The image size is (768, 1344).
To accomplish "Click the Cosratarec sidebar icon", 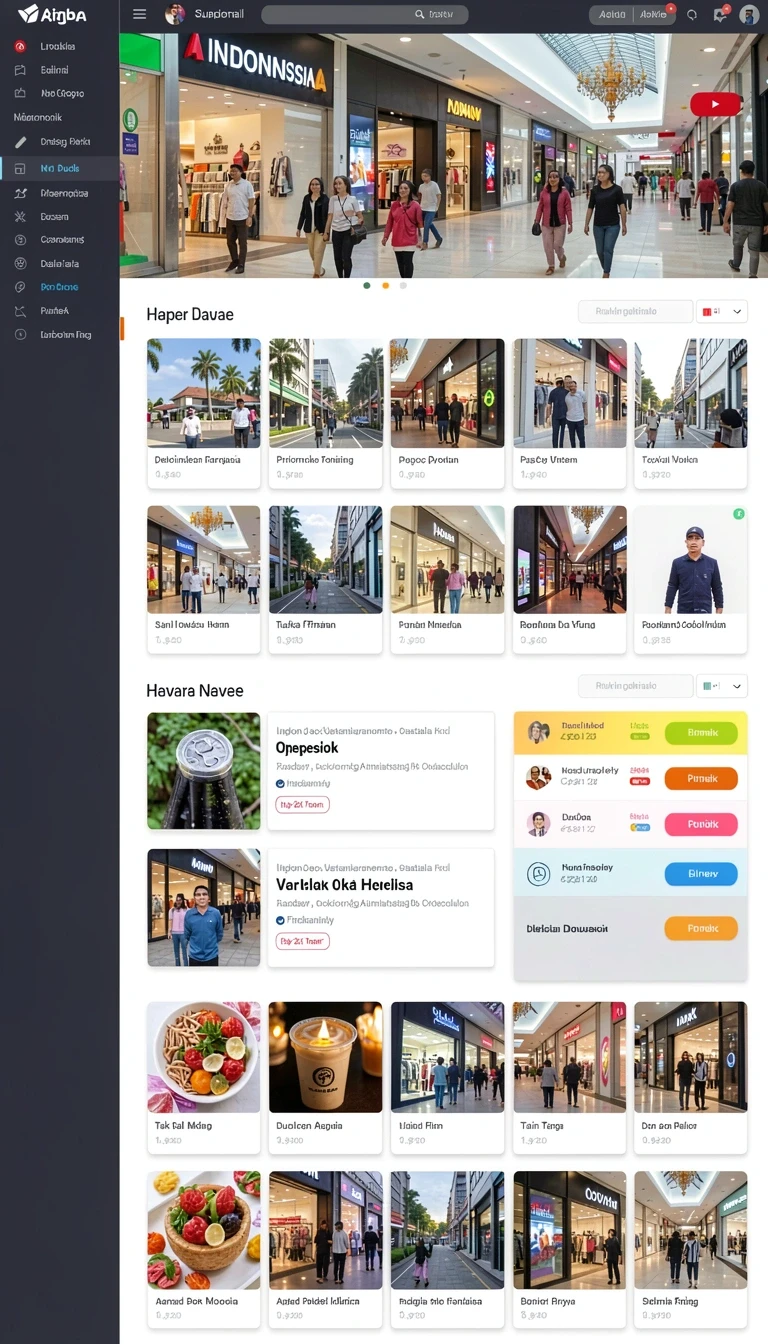I will (x=20, y=240).
